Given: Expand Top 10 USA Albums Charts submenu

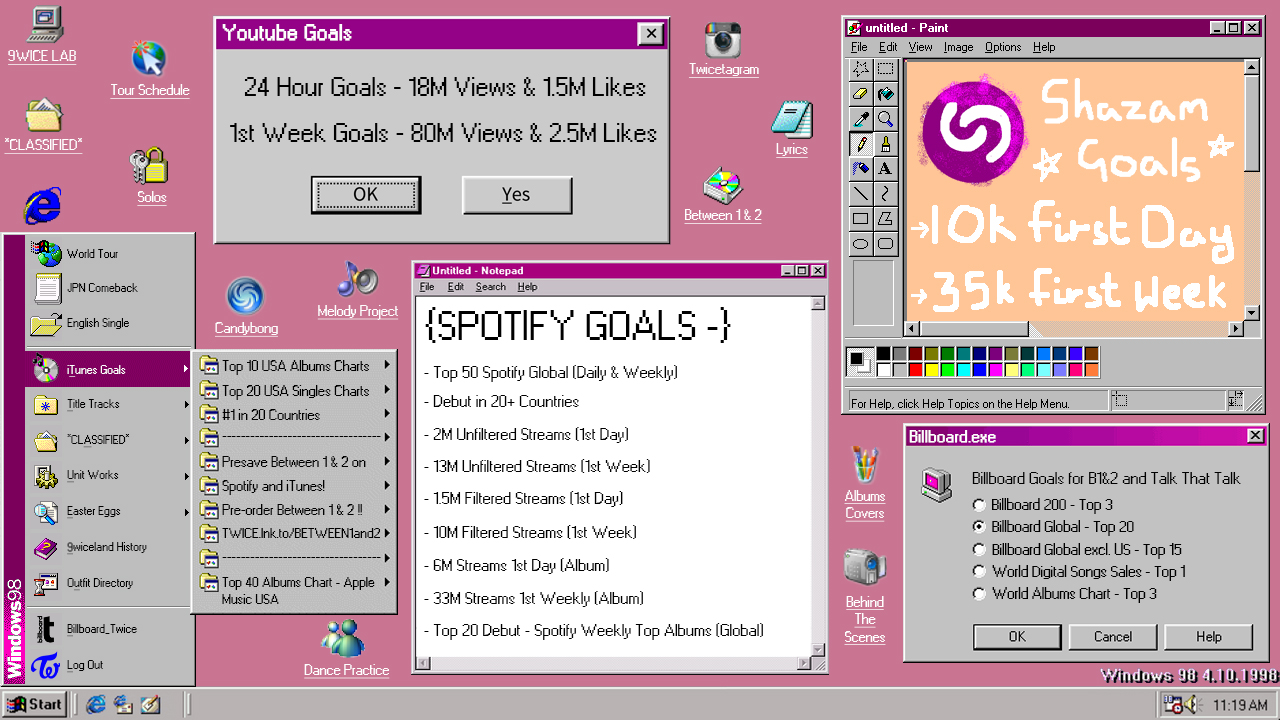Looking at the screenshot, I should (296, 366).
